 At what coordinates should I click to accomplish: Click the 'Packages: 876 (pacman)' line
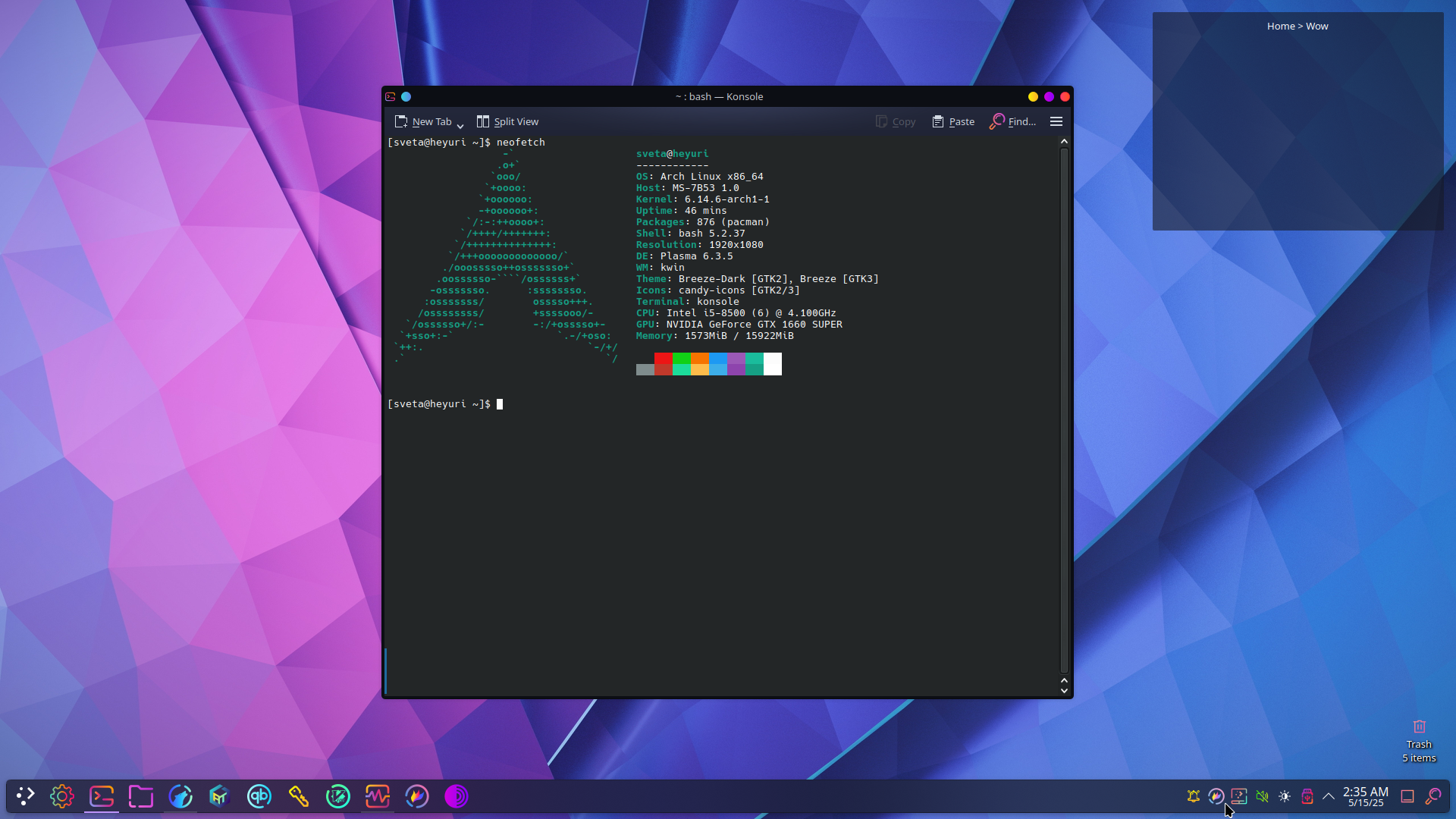tap(703, 222)
